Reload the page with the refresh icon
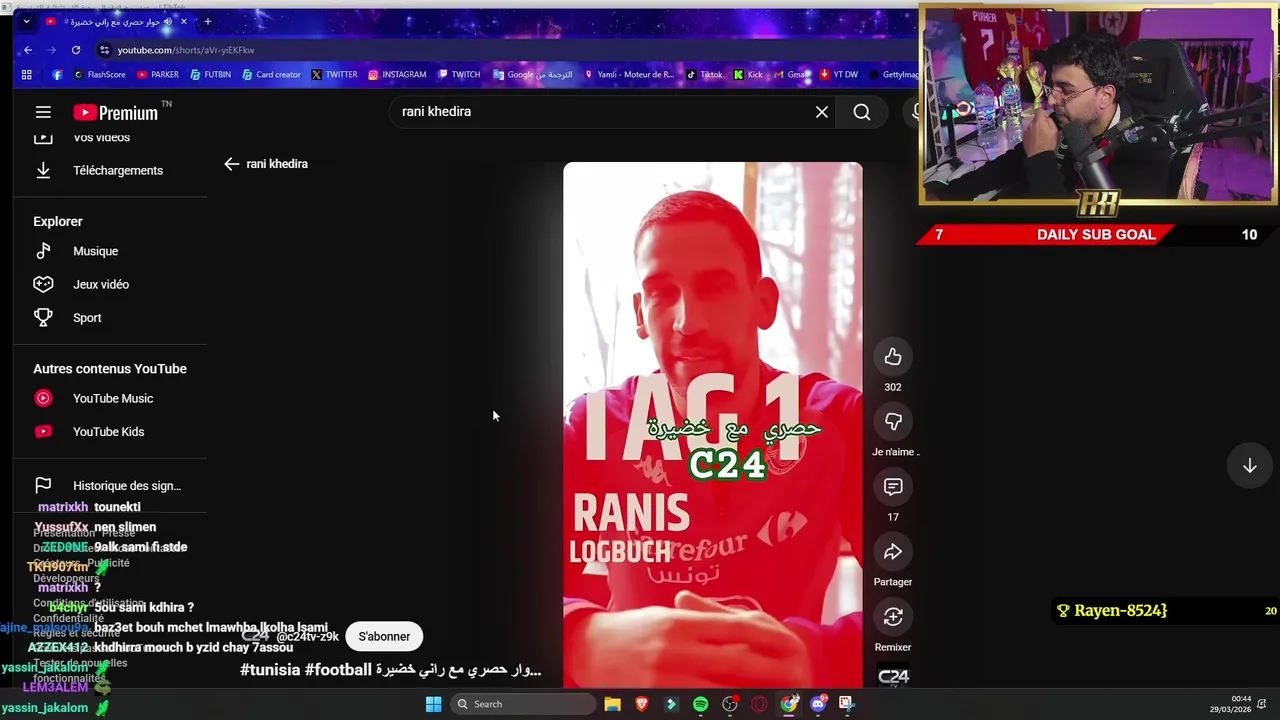The width and height of the screenshot is (1280, 720). 76,50
